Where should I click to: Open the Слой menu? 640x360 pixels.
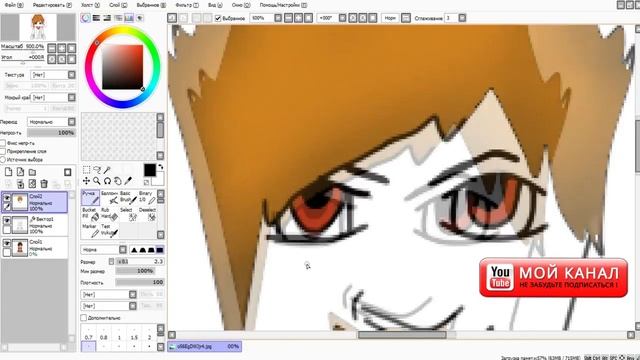point(118,5)
